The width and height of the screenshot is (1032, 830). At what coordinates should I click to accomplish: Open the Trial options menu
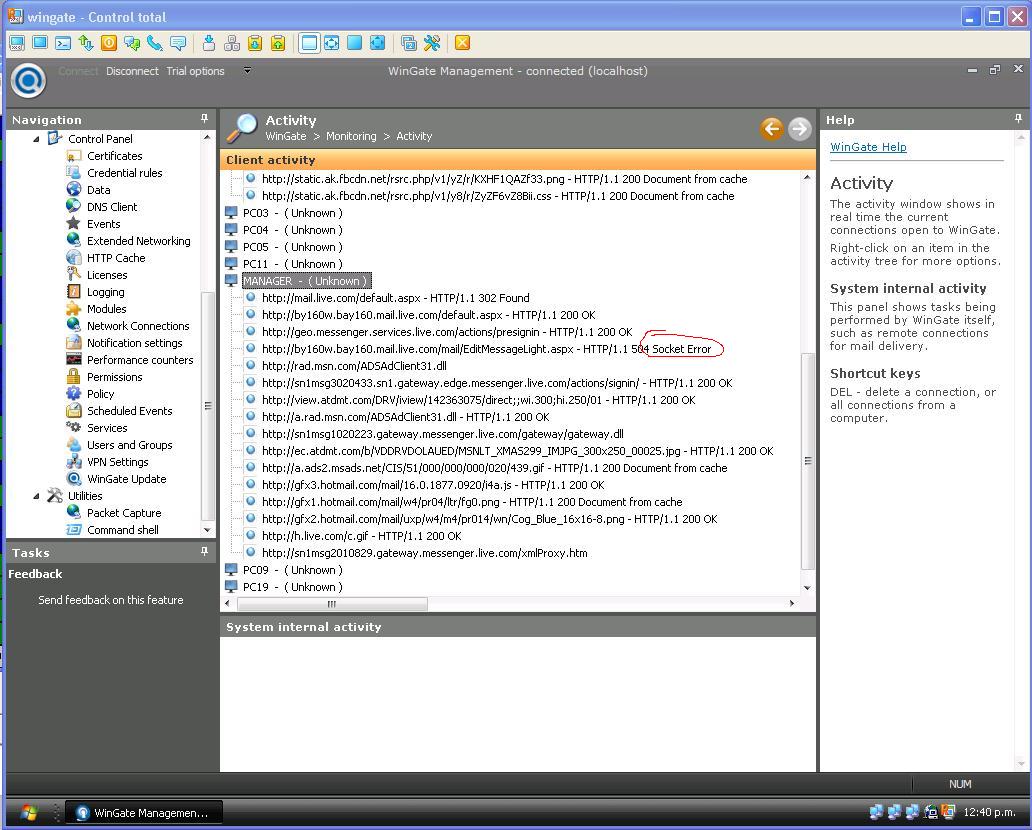click(x=195, y=71)
